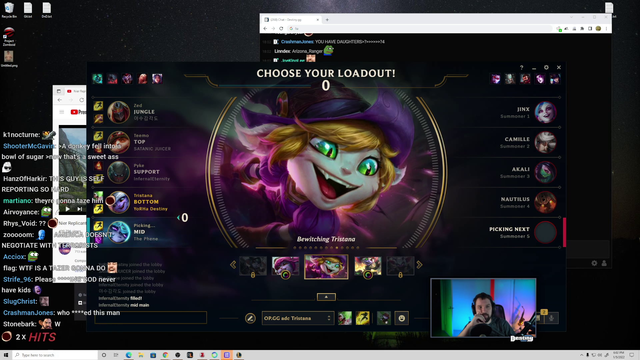
Task: Open the rune page edit pencil icon
Action: [250, 318]
